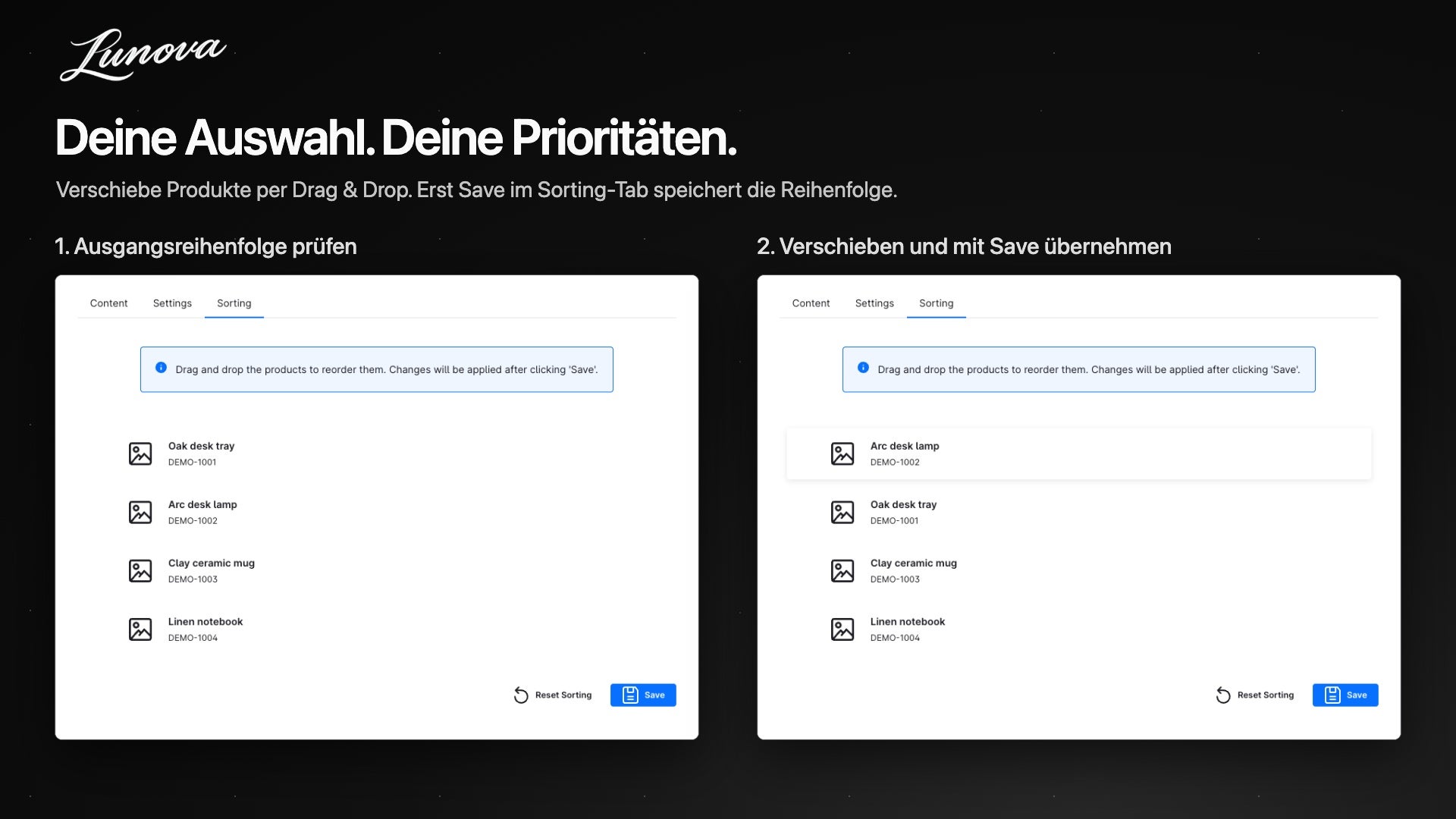Select the Sorting tab in the right panel
1456x819 pixels.
tap(937, 303)
